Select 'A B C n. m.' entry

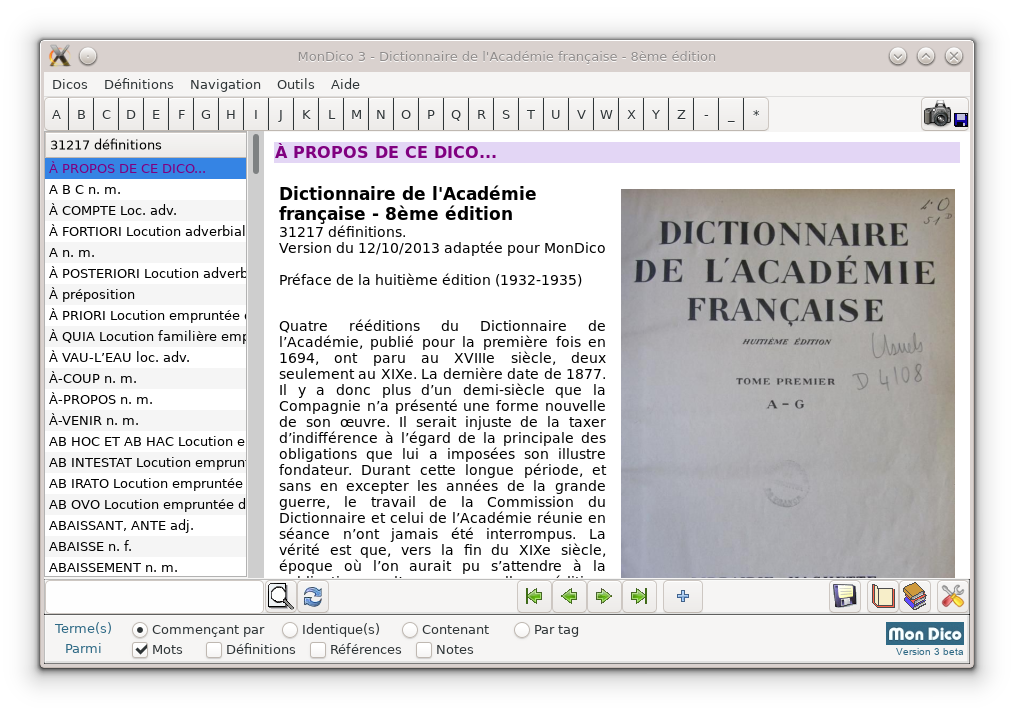tap(146, 189)
